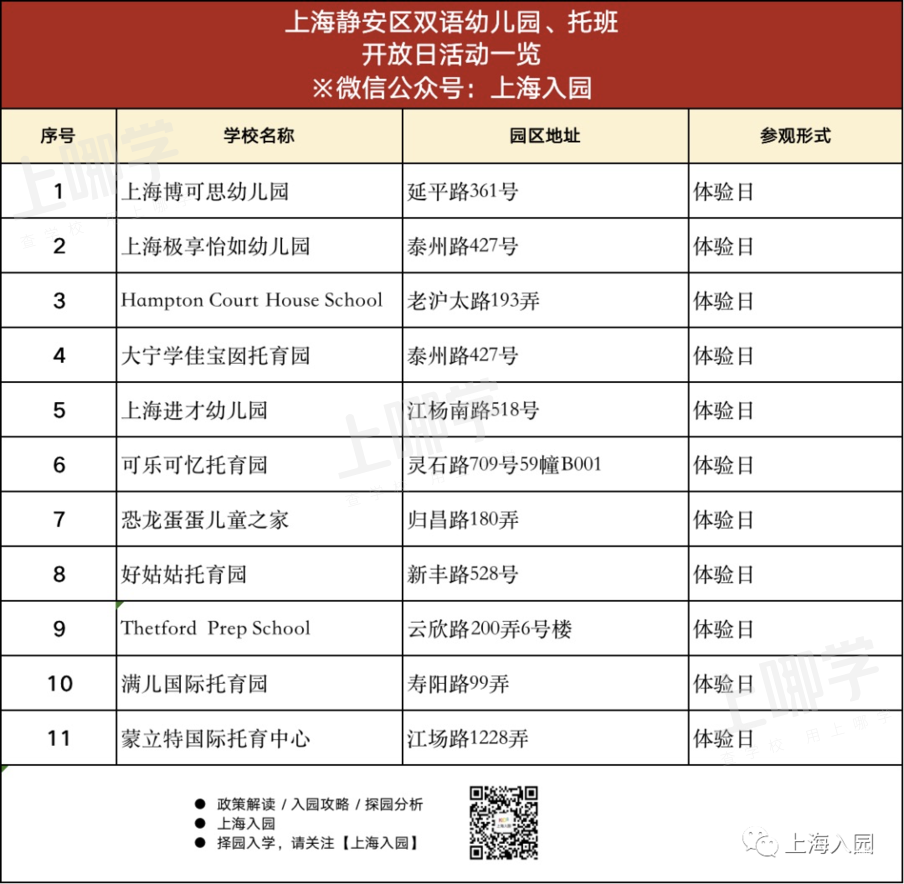Click 体验日 in the Hampton Court House School row

723,300
